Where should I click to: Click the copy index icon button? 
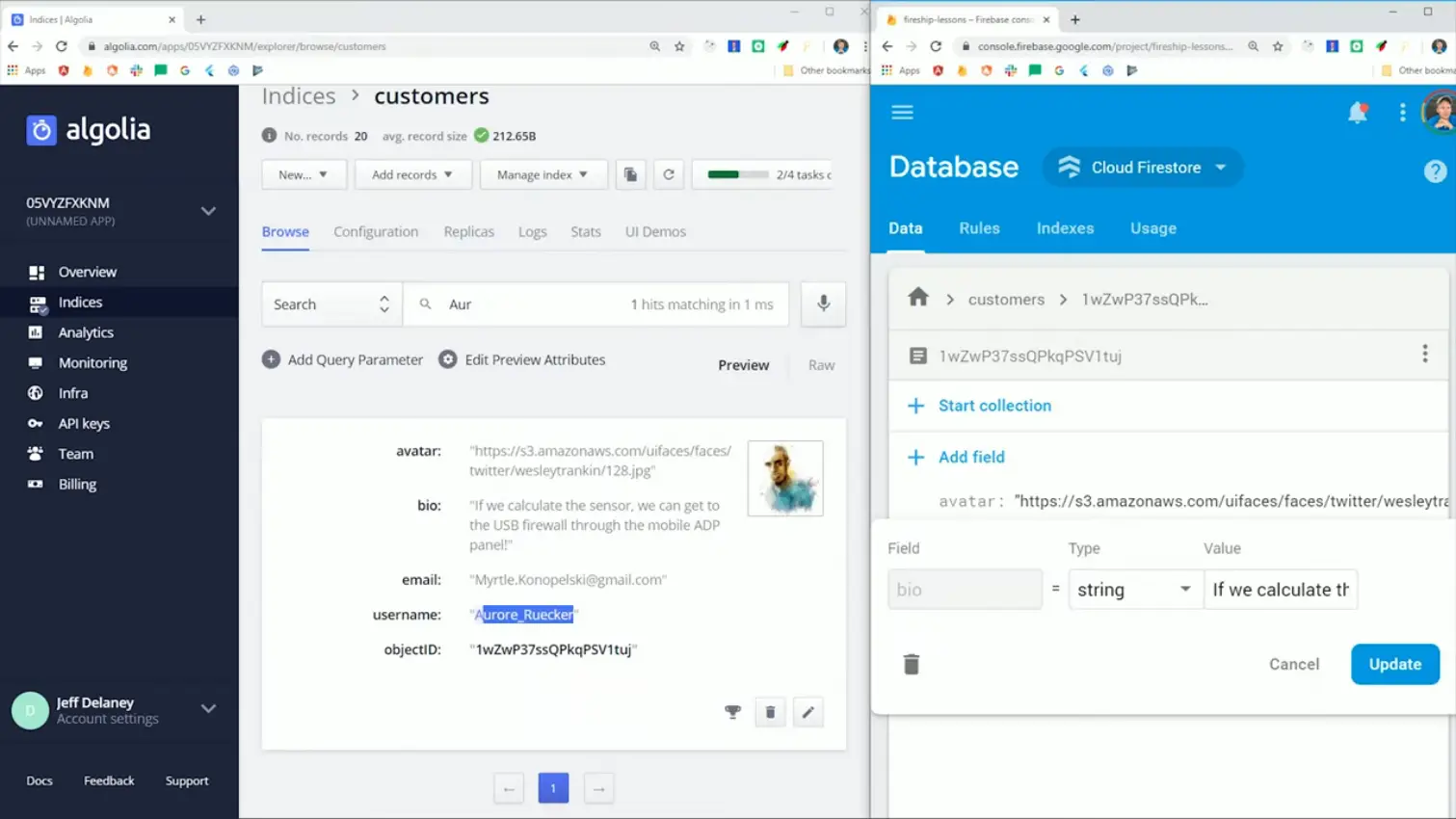pyautogui.click(x=630, y=174)
